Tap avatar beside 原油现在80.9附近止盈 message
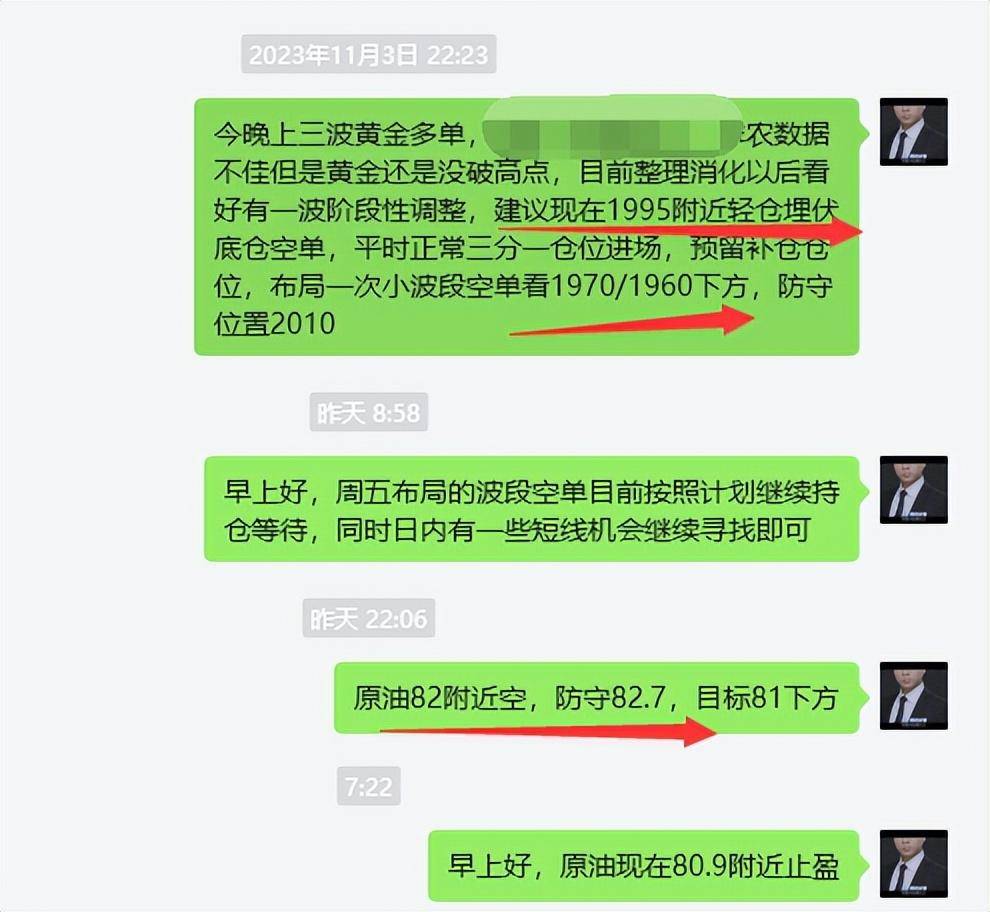The width and height of the screenshot is (990, 912). (914, 864)
